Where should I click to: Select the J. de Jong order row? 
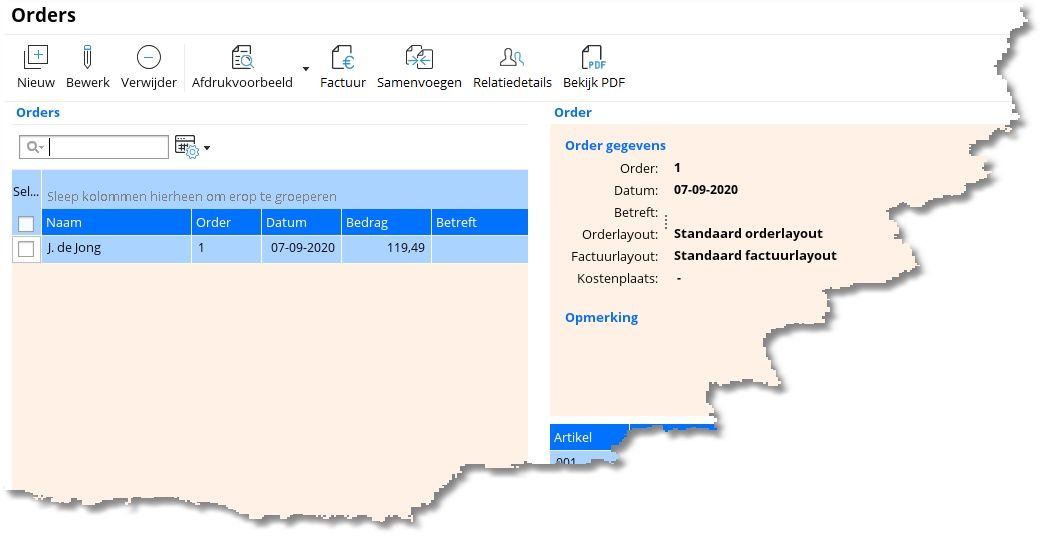117,249
